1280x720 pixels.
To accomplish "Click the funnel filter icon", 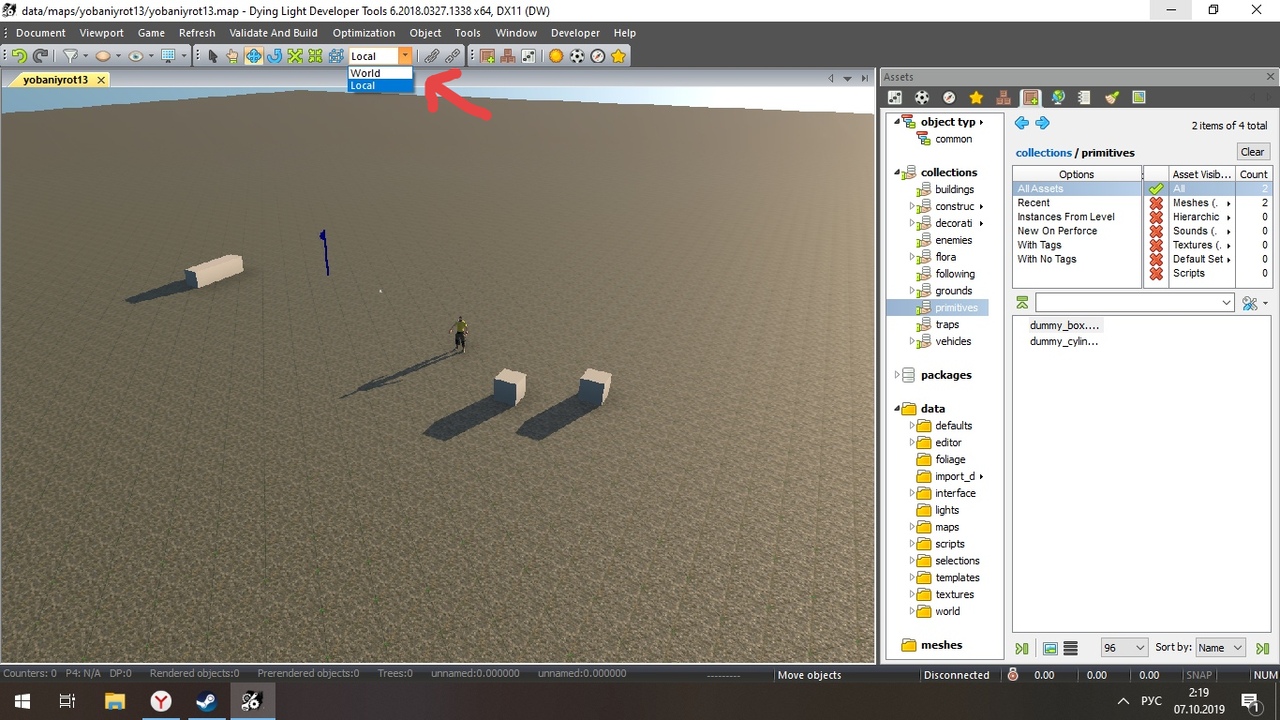I will (x=70, y=56).
